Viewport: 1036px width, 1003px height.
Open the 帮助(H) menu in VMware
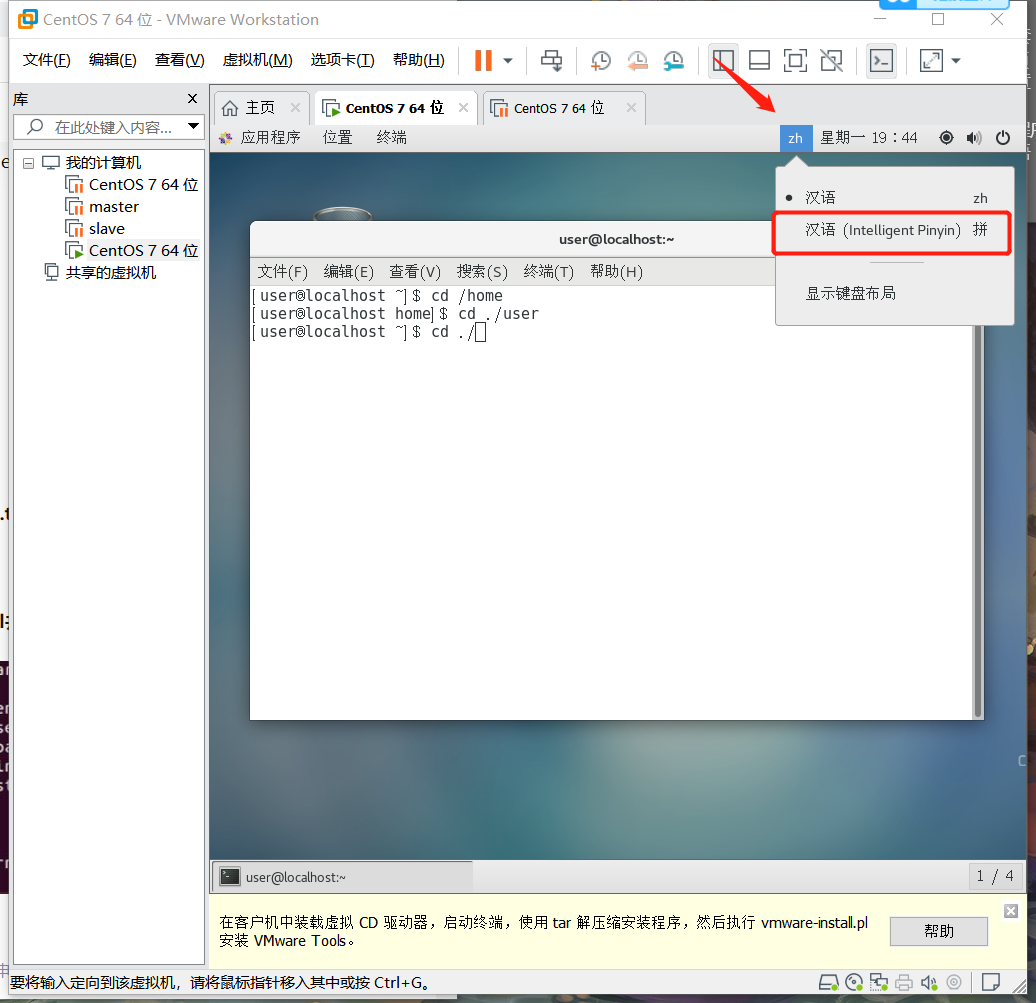click(418, 60)
